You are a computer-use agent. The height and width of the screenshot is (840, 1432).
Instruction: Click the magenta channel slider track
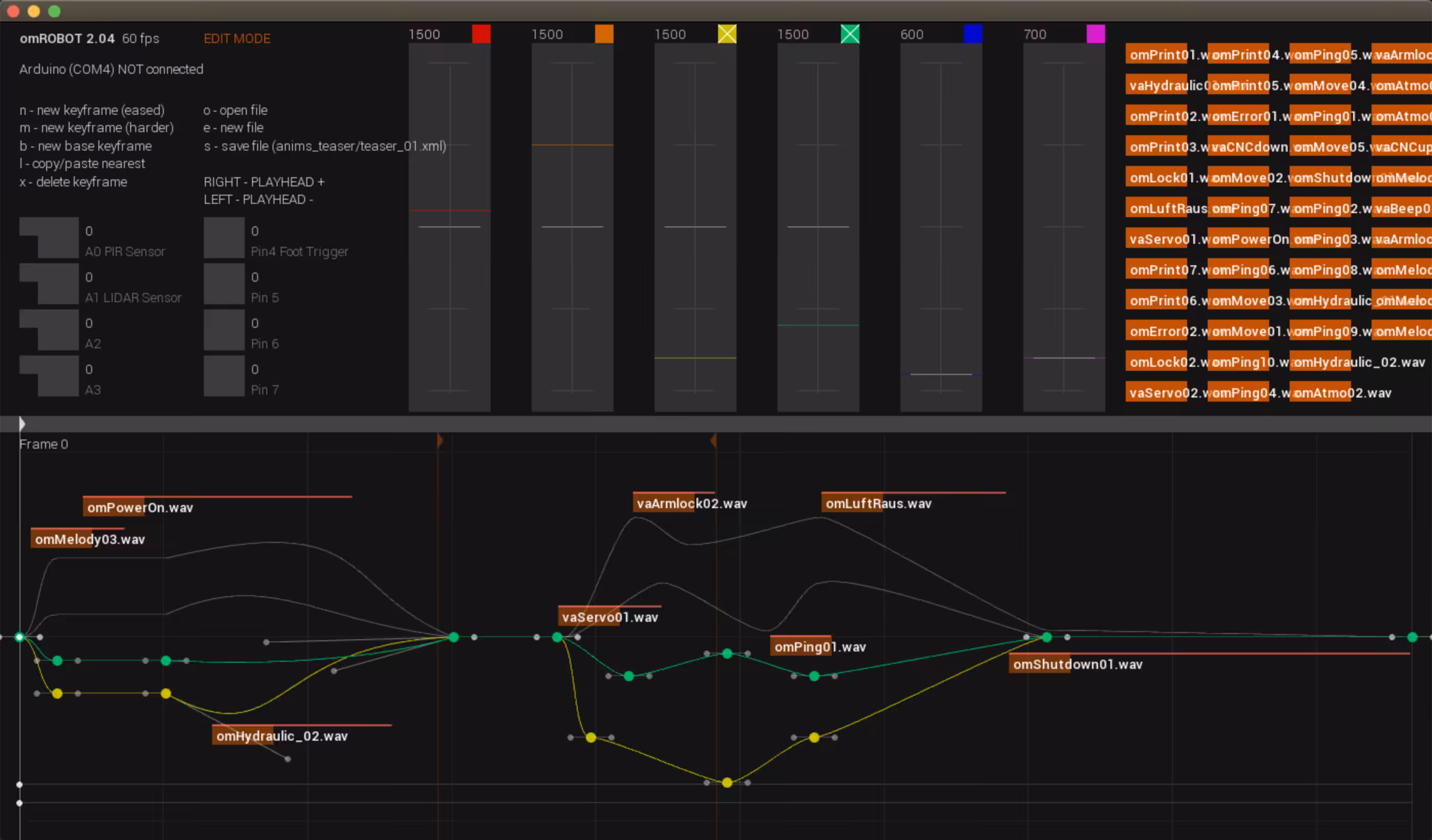(1064, 227)
